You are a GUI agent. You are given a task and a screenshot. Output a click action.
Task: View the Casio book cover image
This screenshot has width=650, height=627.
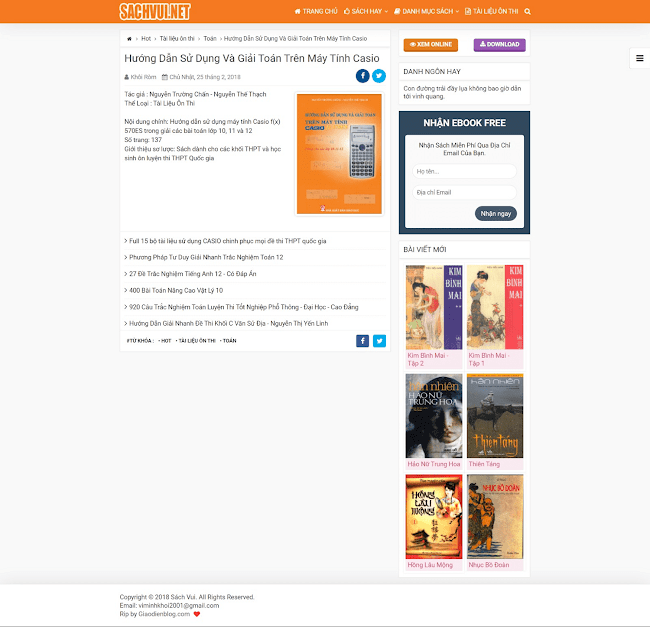[x=339, y=154]
